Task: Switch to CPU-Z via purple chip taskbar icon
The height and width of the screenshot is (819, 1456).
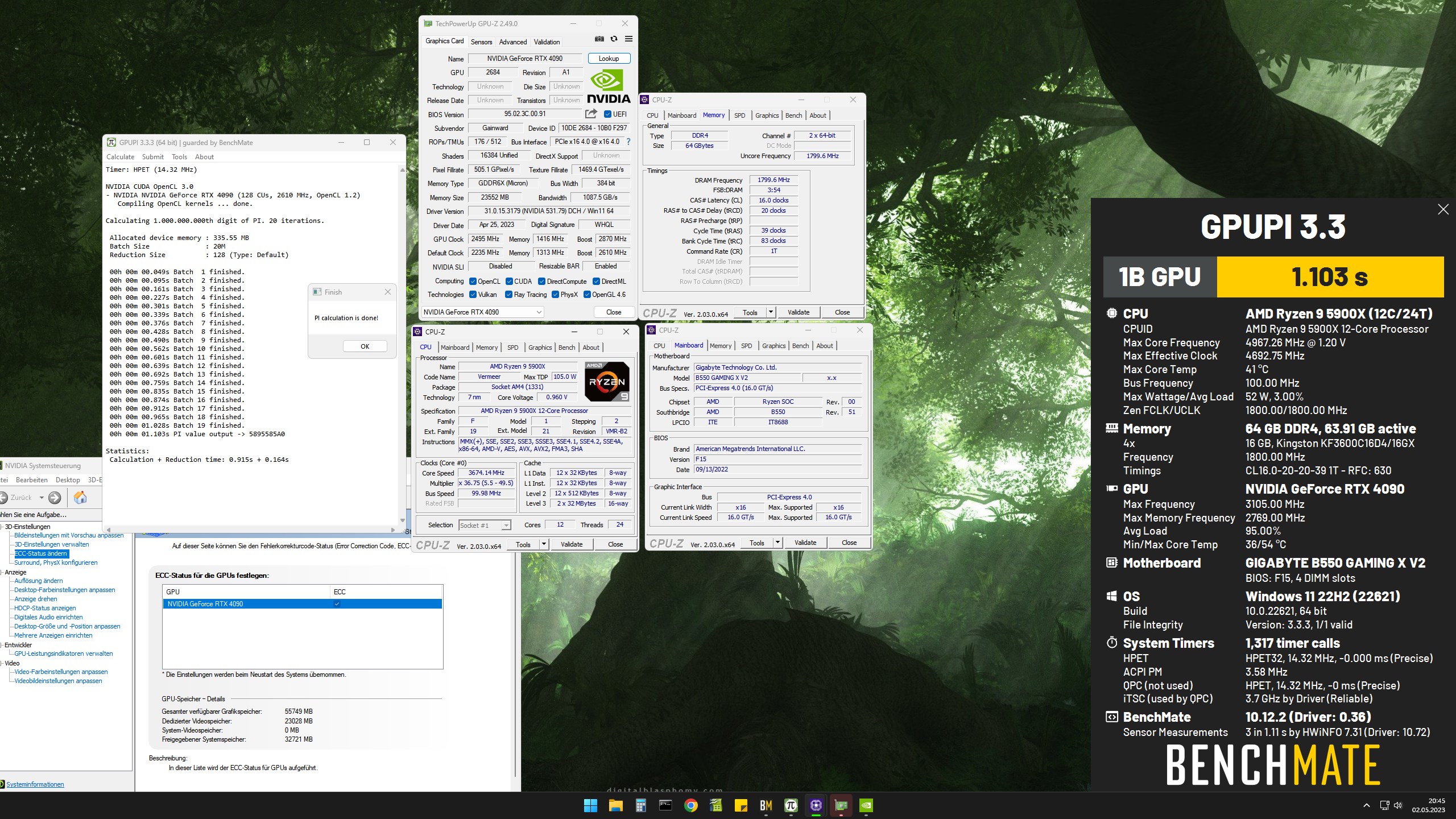Action: 816,805
